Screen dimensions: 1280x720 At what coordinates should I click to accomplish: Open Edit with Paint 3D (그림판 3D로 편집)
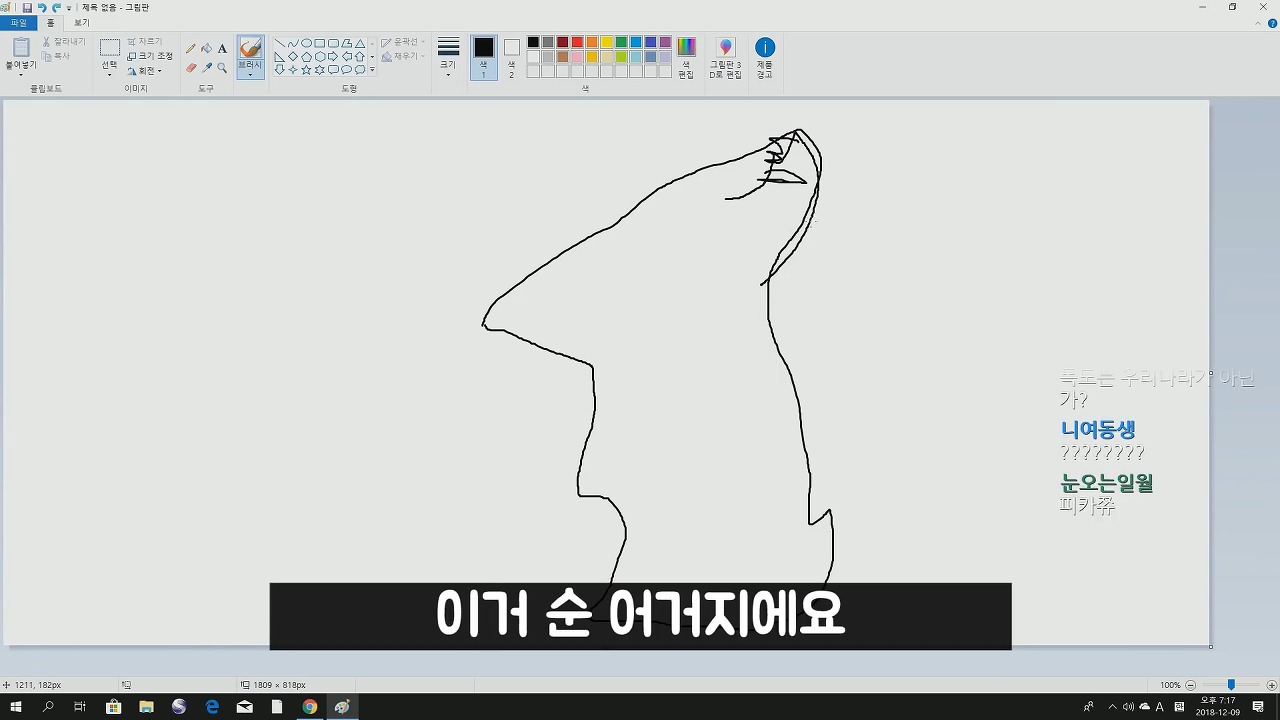[726, 57]
